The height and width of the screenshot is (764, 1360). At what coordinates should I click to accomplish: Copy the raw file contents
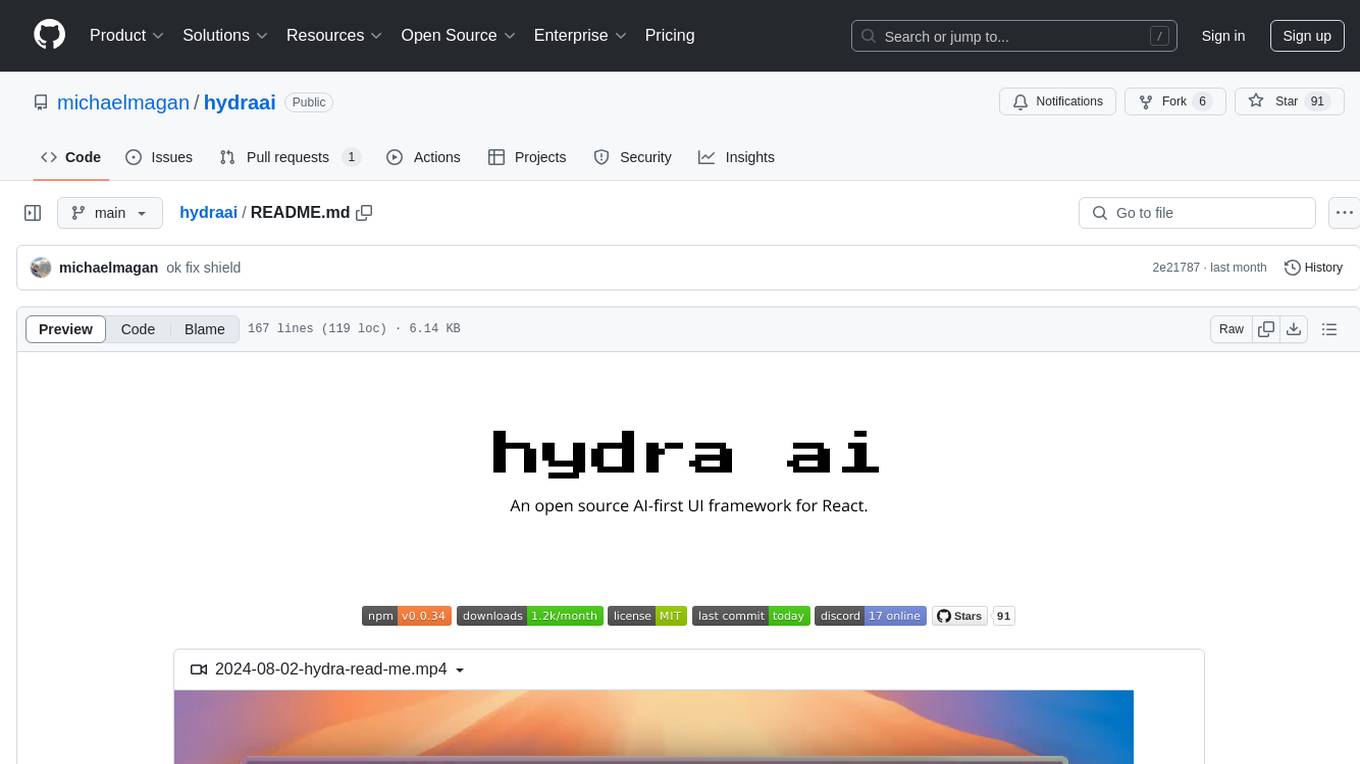tap(1267, 329)
